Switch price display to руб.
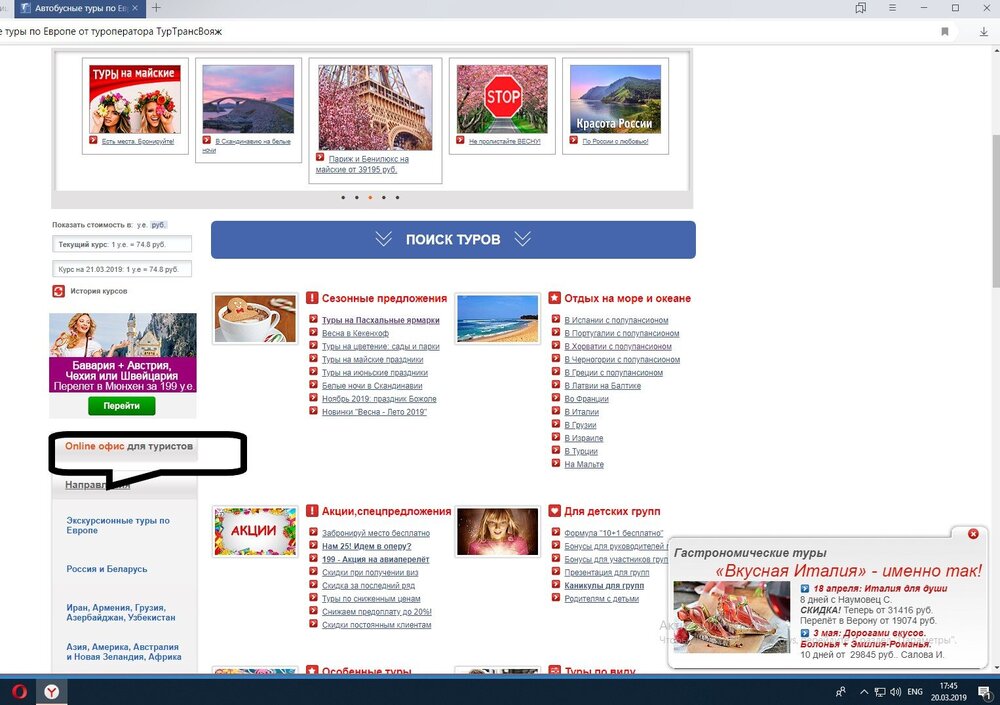Image resolution: width=1000 pixels, height=705 pixels. [x=158, y=225]
